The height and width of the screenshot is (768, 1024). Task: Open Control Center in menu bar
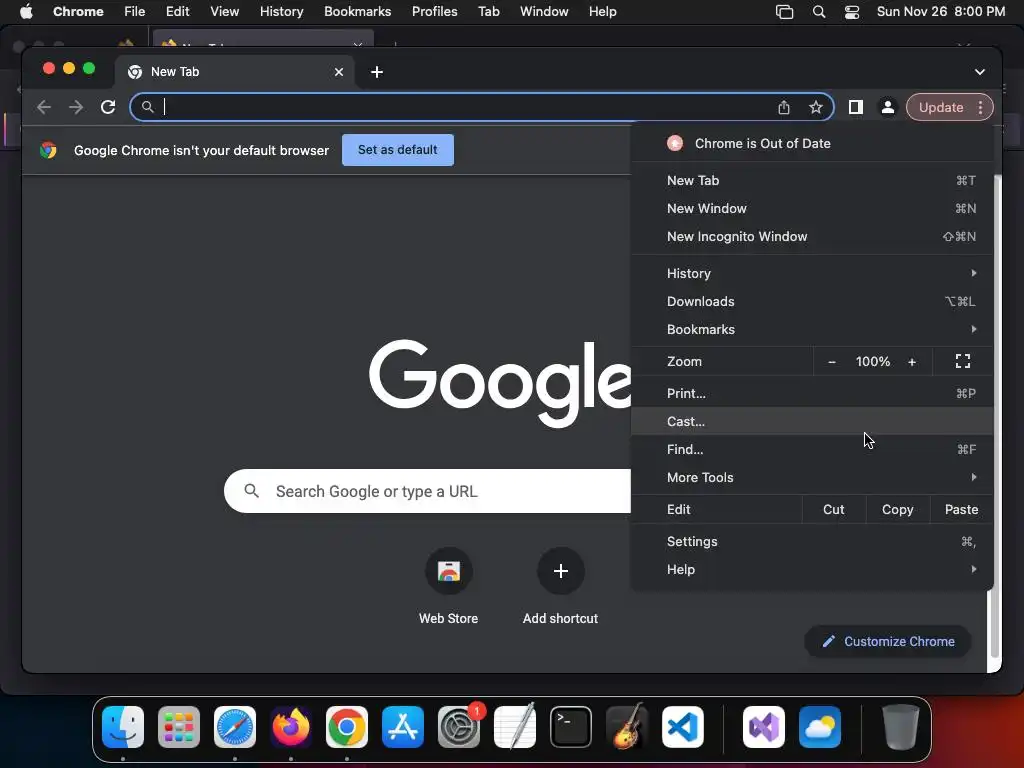[852, 12]
